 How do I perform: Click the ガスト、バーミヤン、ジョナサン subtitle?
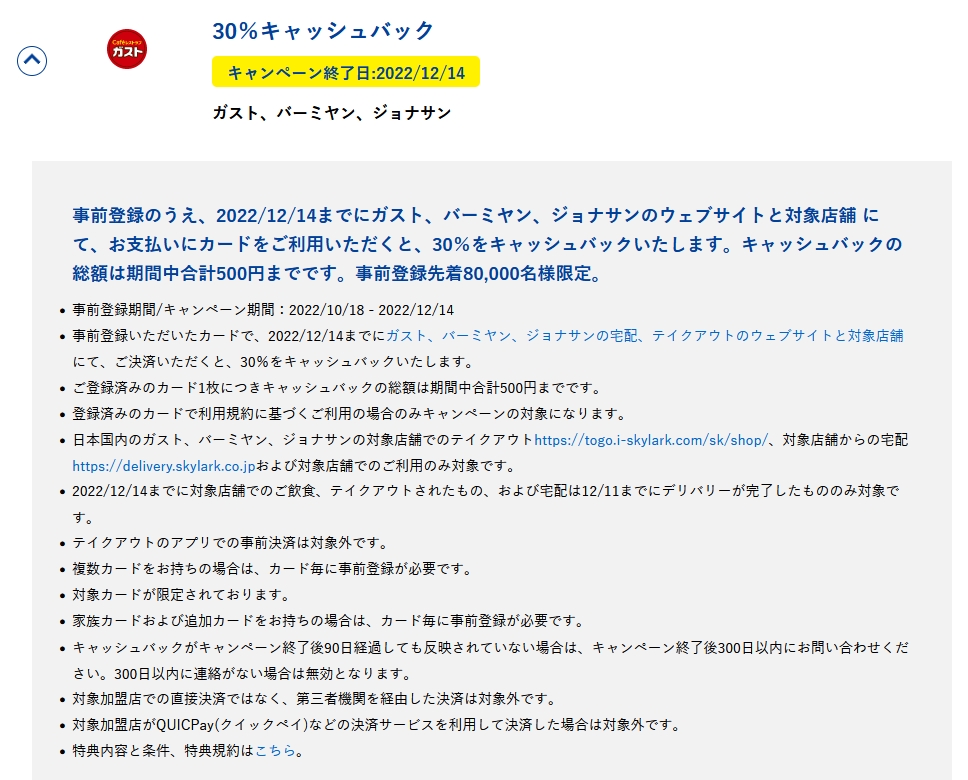[332, 112]
